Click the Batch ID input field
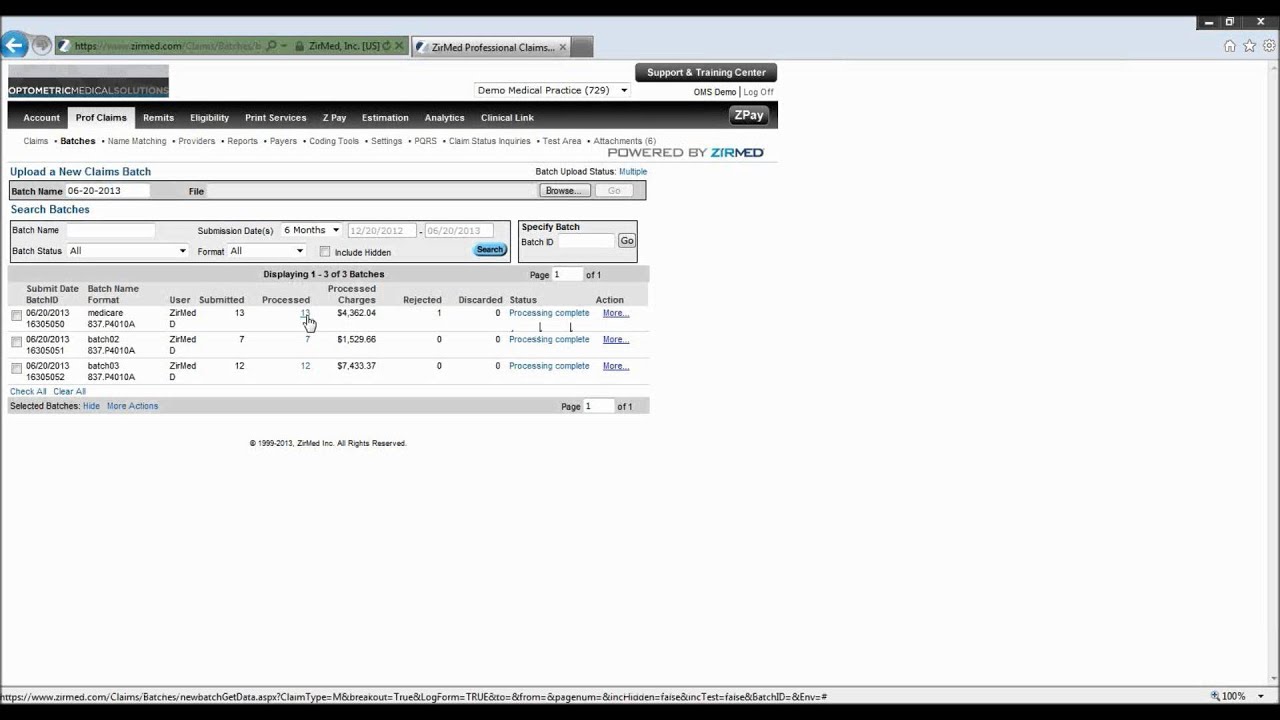The height and width of the screenshot is (720, 1280). (585, 241)
